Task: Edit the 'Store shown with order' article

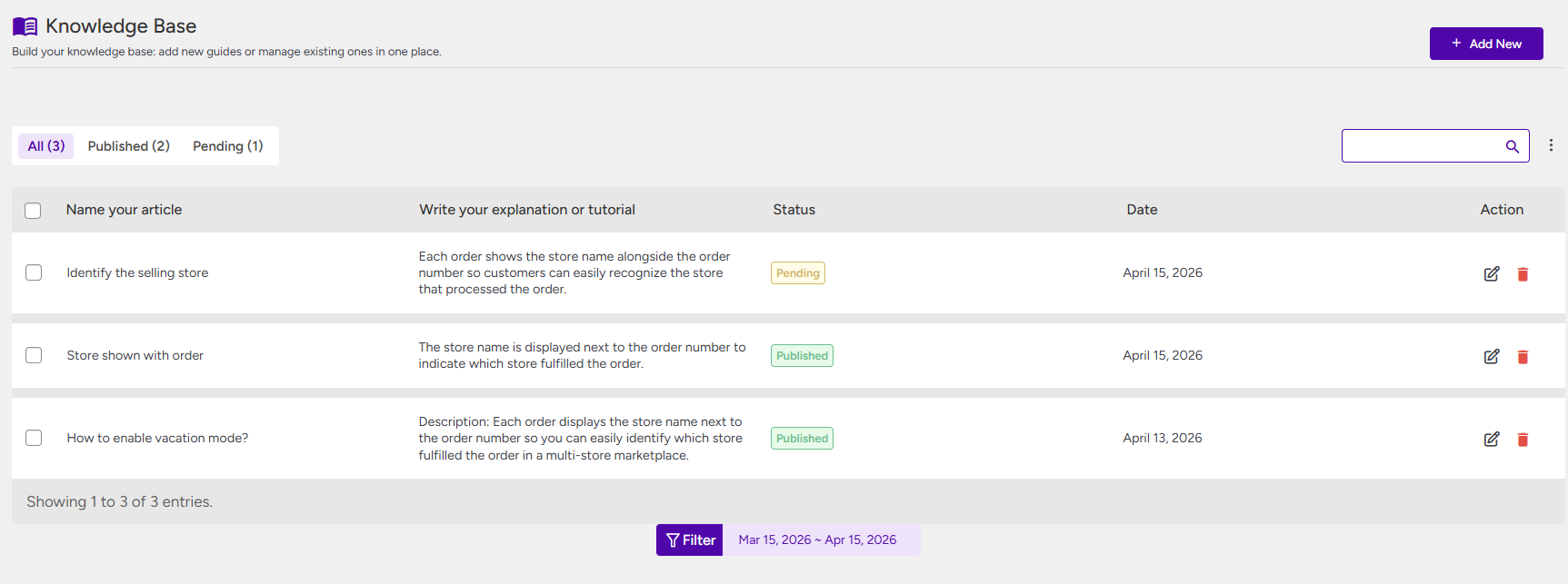Action: click(x=1492, y=356)
